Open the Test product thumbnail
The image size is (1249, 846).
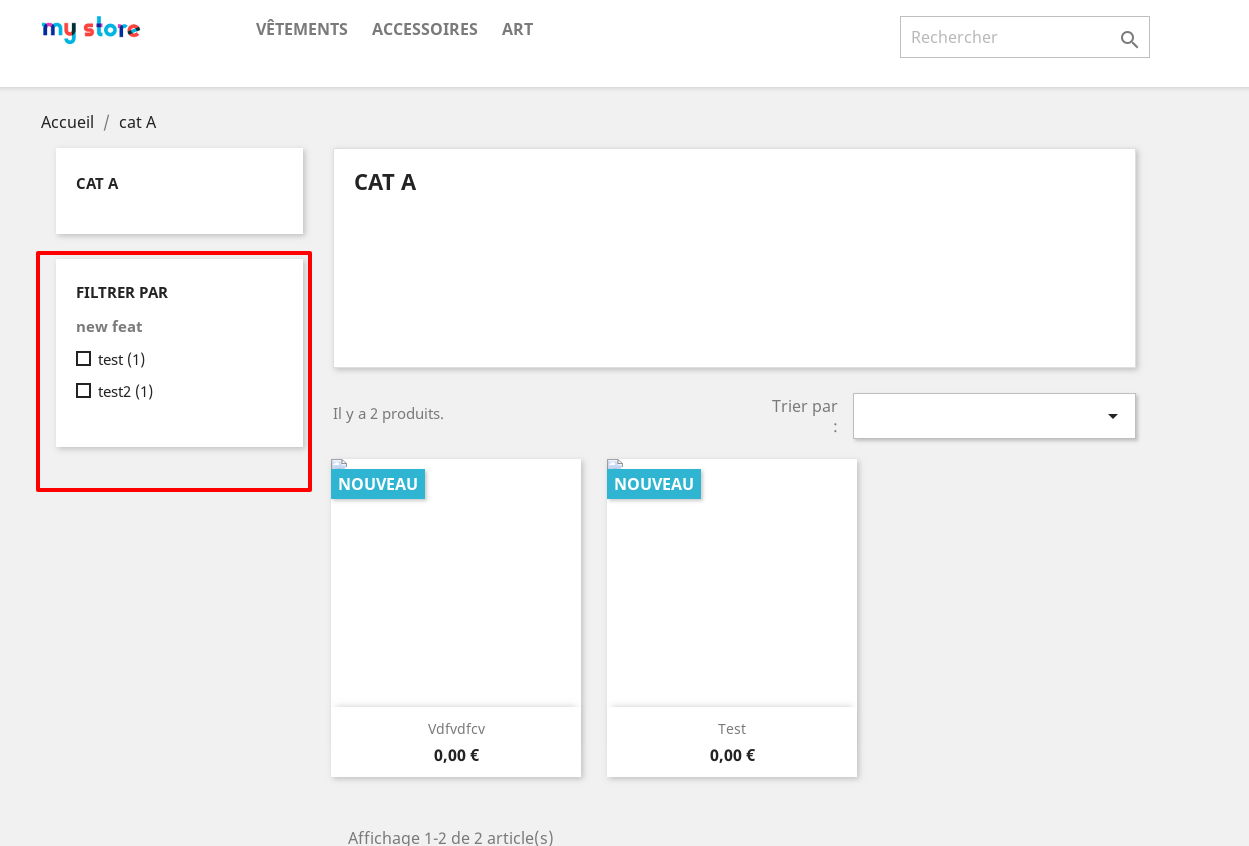point(732,582)
